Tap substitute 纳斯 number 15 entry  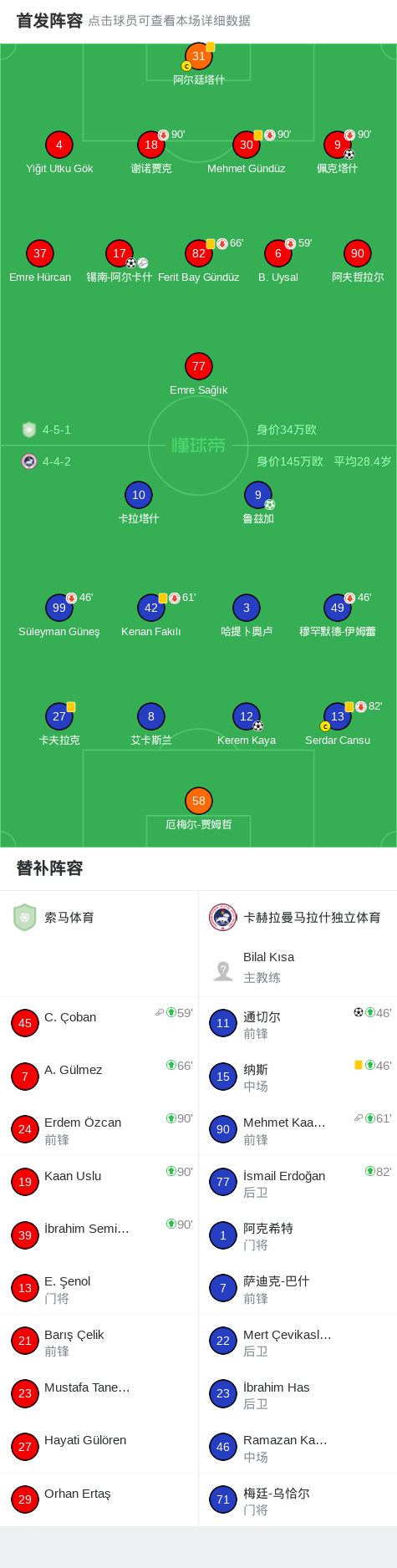(x=298, y=1077)
